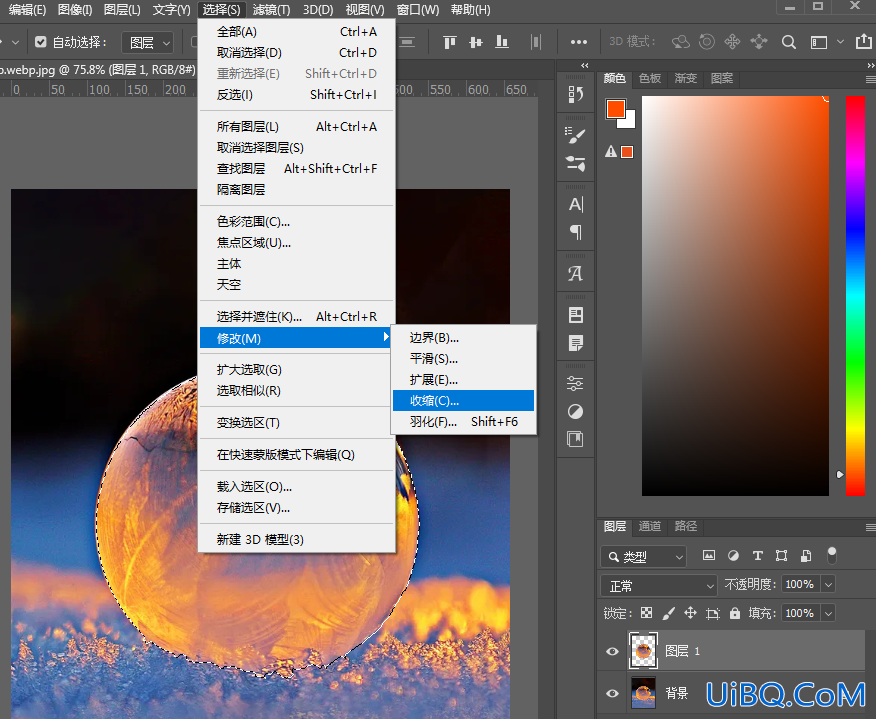Toggle the 自动选择 checkbox
The width and height of the screenshot is (876, 719).
tap(40, 42)
